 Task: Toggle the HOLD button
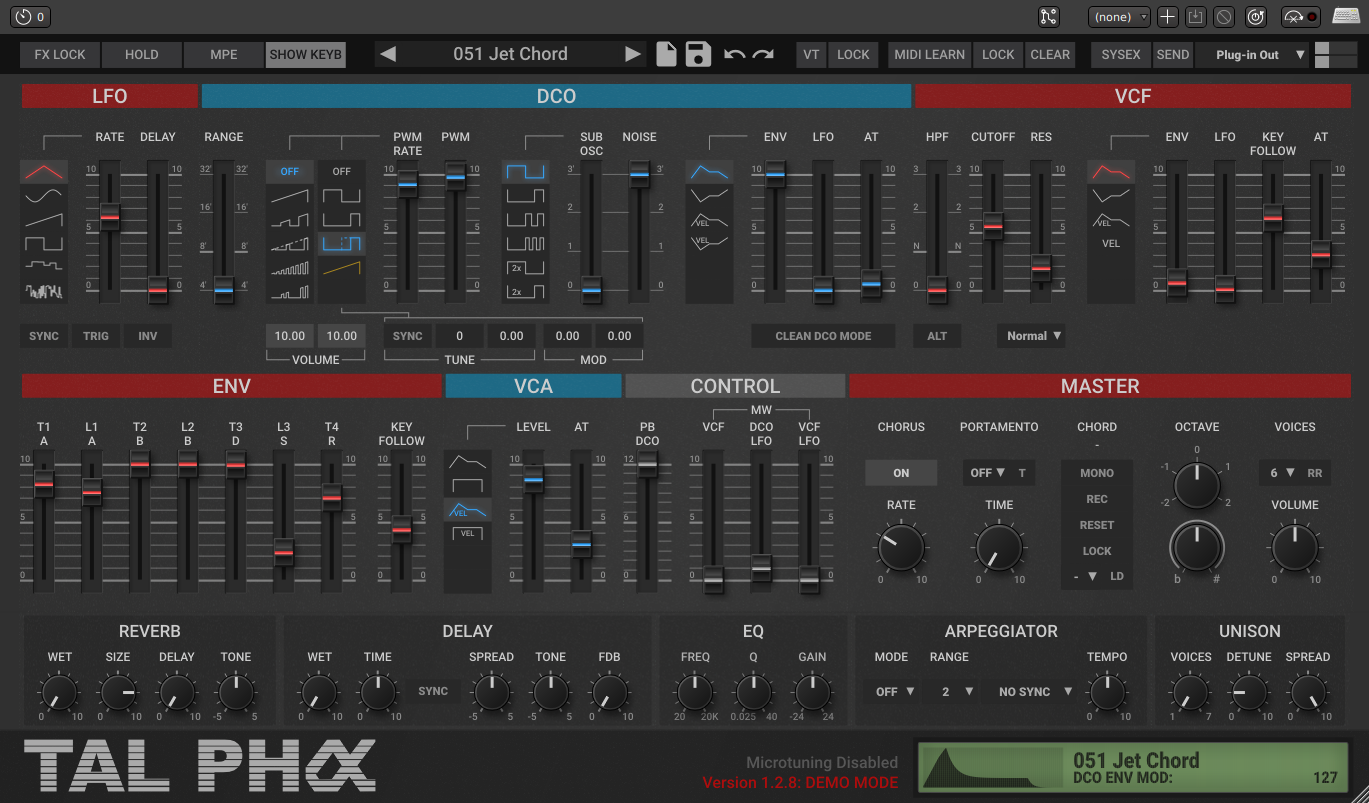141,55
